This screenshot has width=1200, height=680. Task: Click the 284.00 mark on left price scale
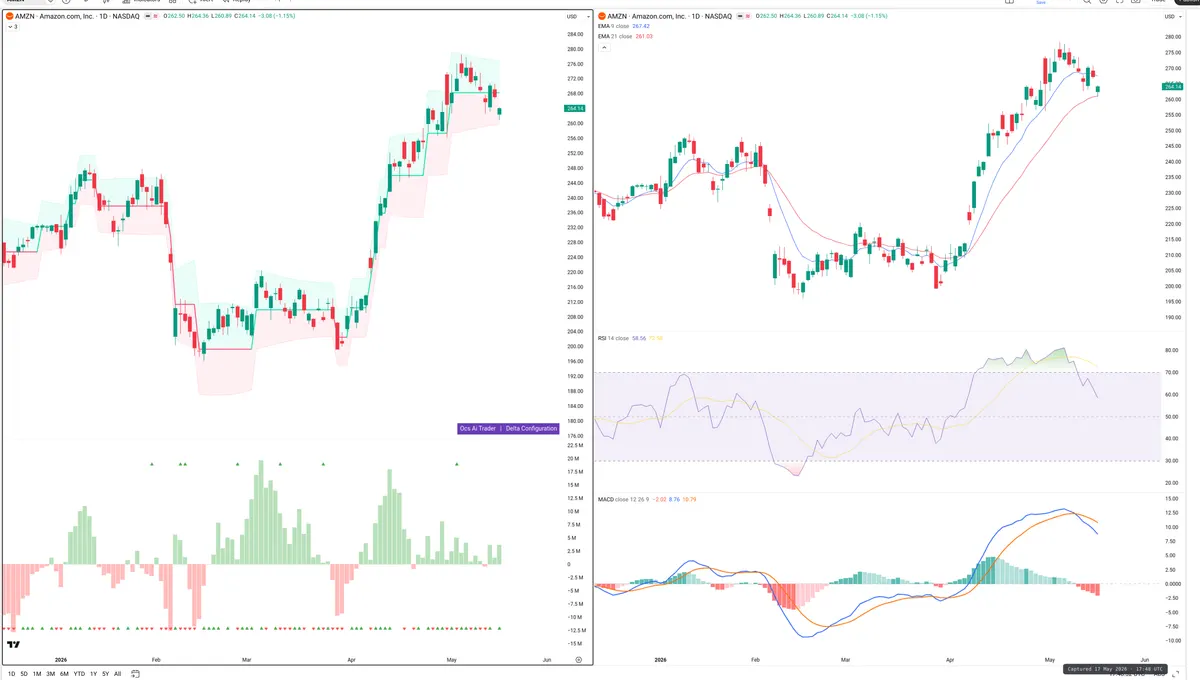coord(575,34)
